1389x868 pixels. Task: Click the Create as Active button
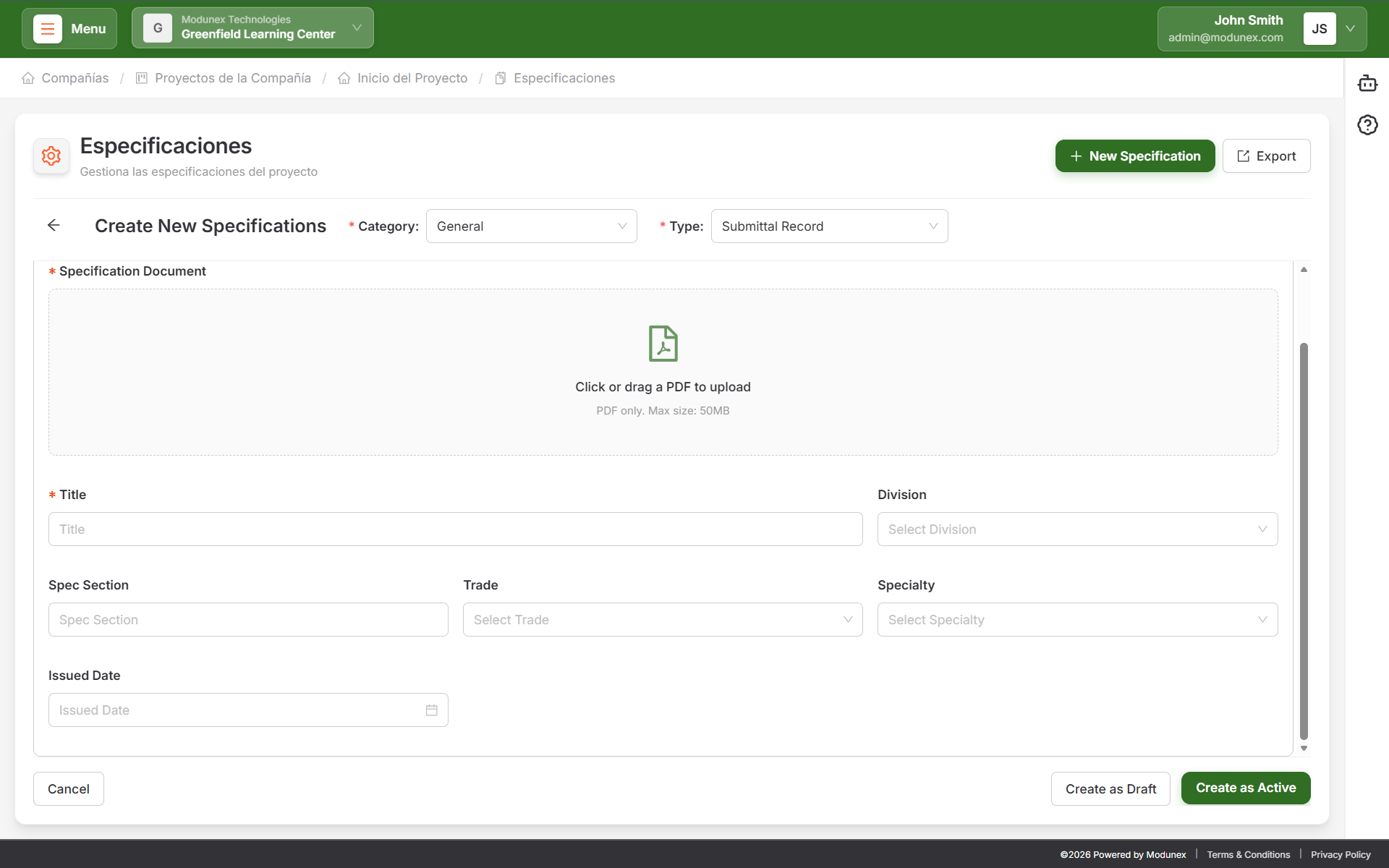1245,788
